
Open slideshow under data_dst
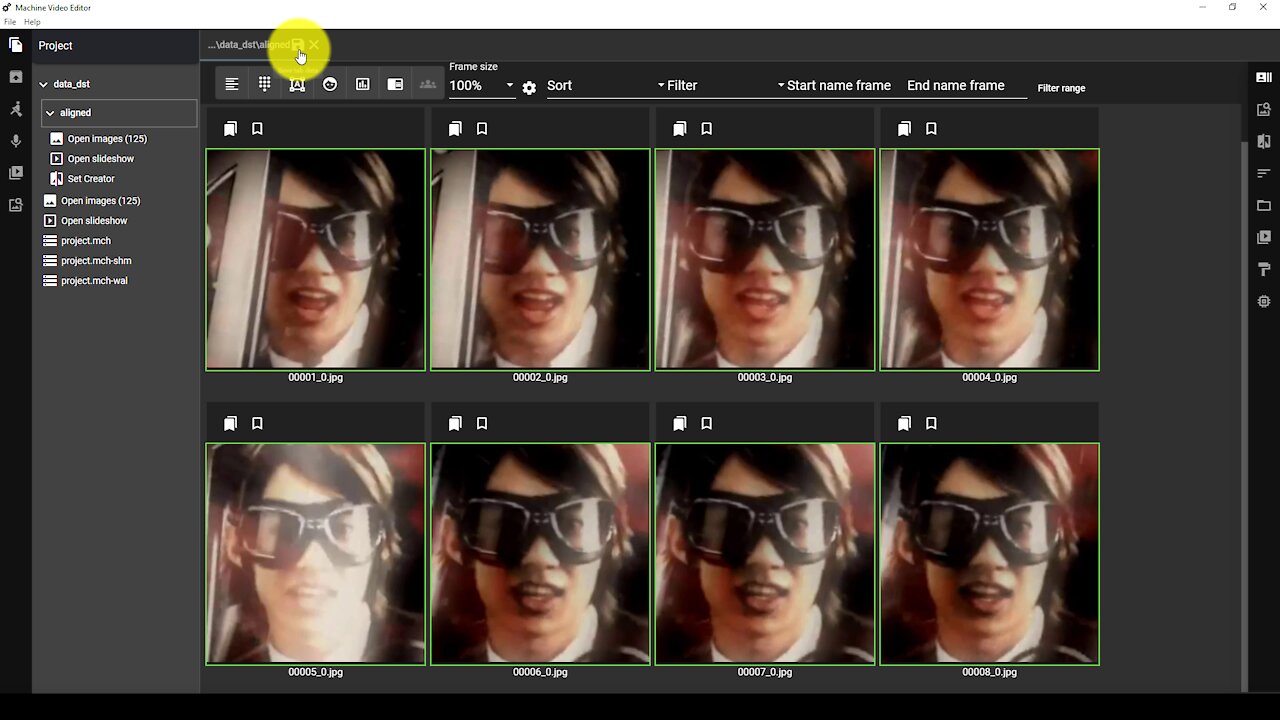94,221
